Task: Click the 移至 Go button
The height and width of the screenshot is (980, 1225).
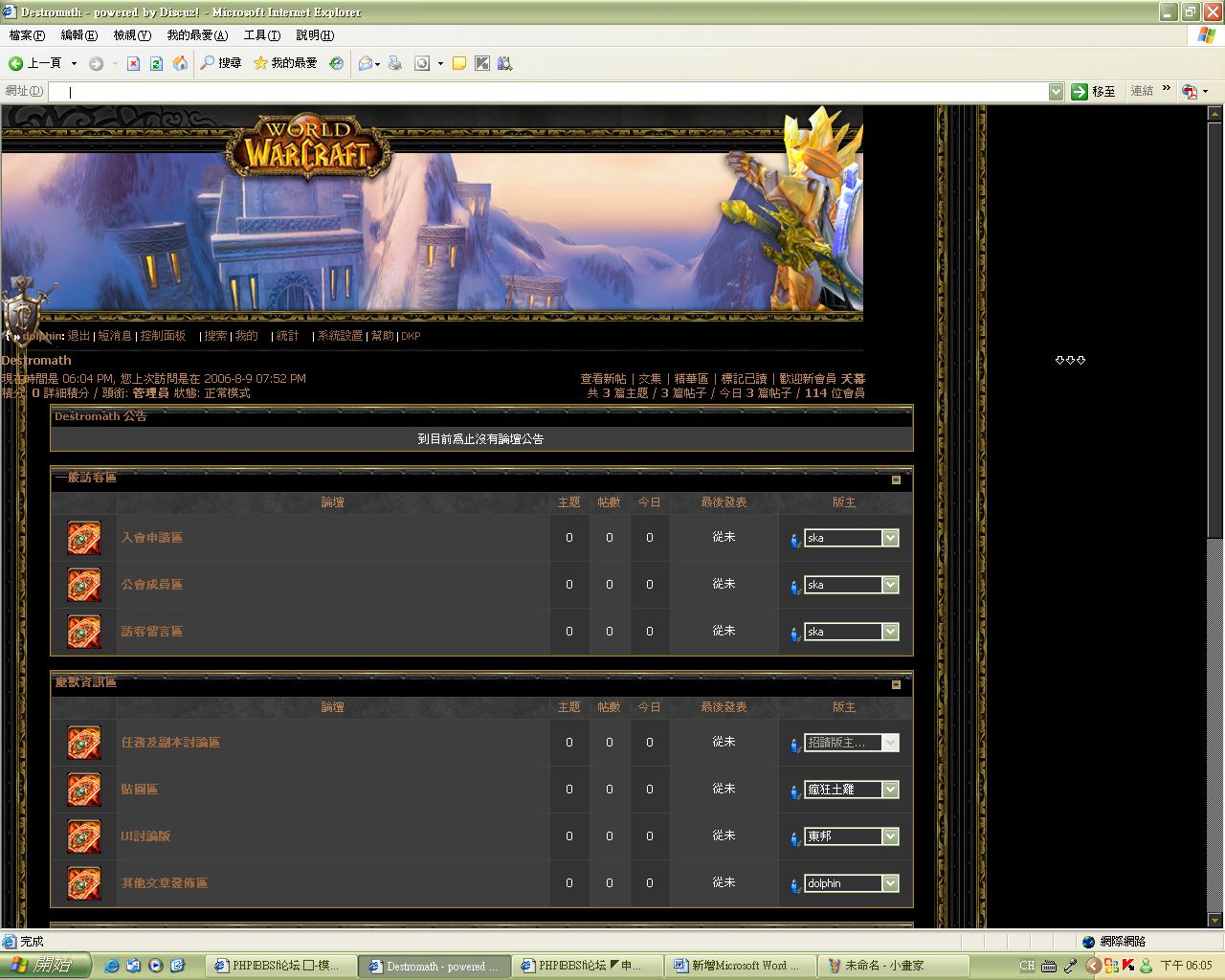Action: pyautogui.click(x=1094, y=91)
